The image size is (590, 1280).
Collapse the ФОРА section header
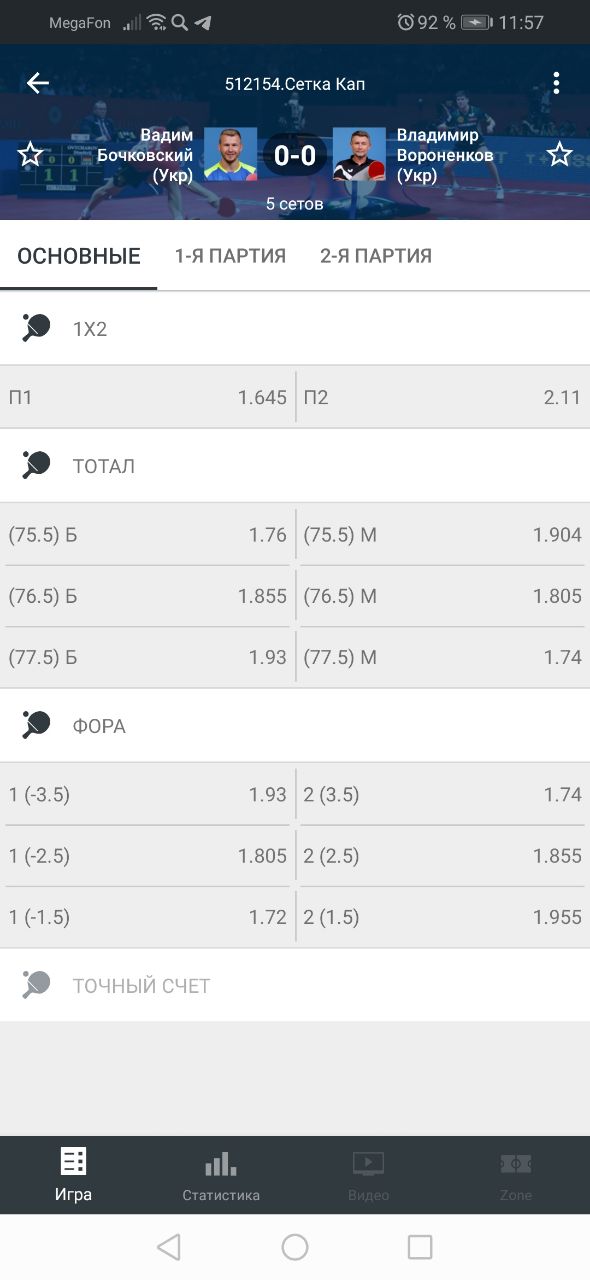click(x=295, y=726)
